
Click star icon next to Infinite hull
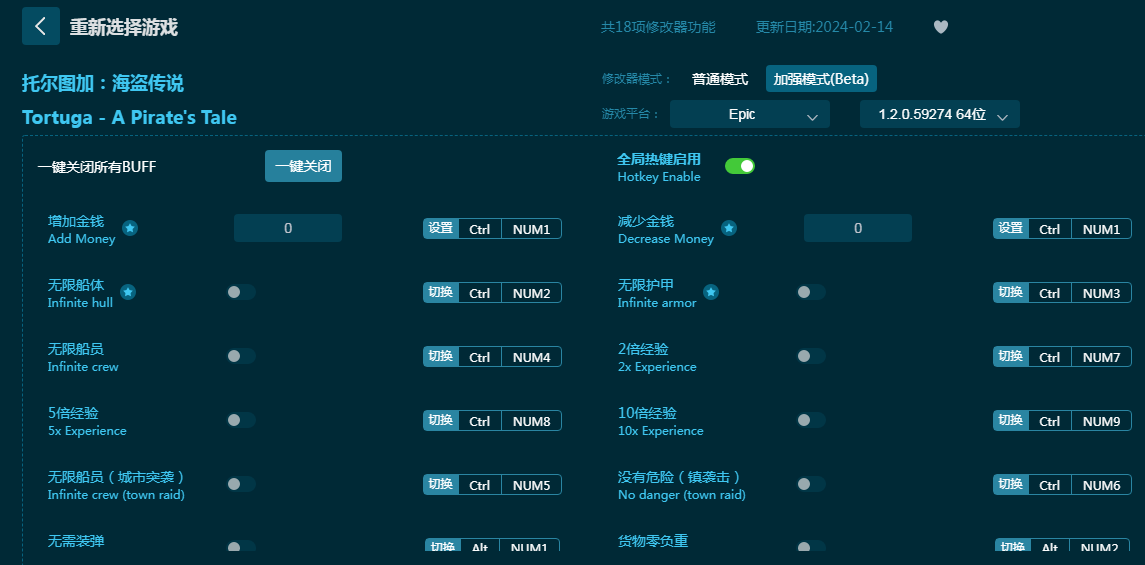point(128,292)
